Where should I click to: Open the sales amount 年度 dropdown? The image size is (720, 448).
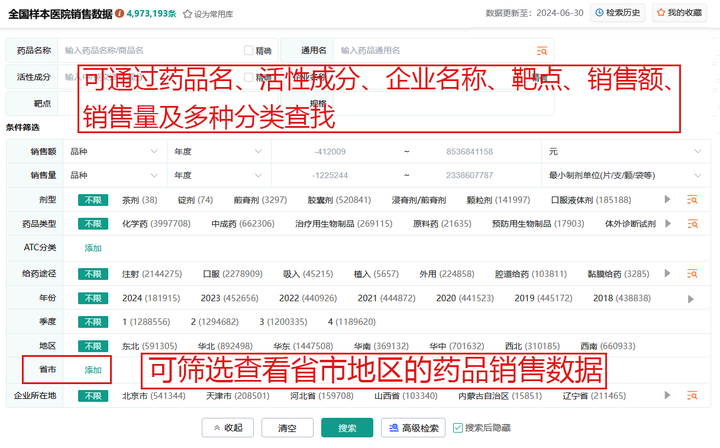click(x=219, y=151)
